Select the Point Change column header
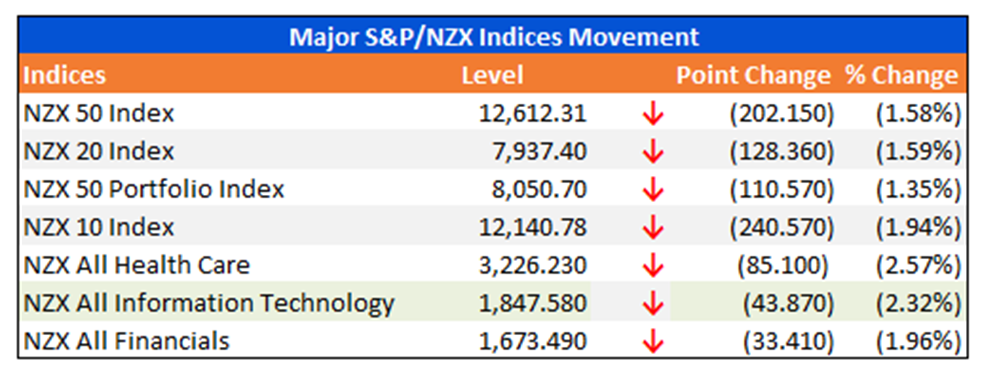This screenshot has height=378, width=999. click(x=753, y=75)
